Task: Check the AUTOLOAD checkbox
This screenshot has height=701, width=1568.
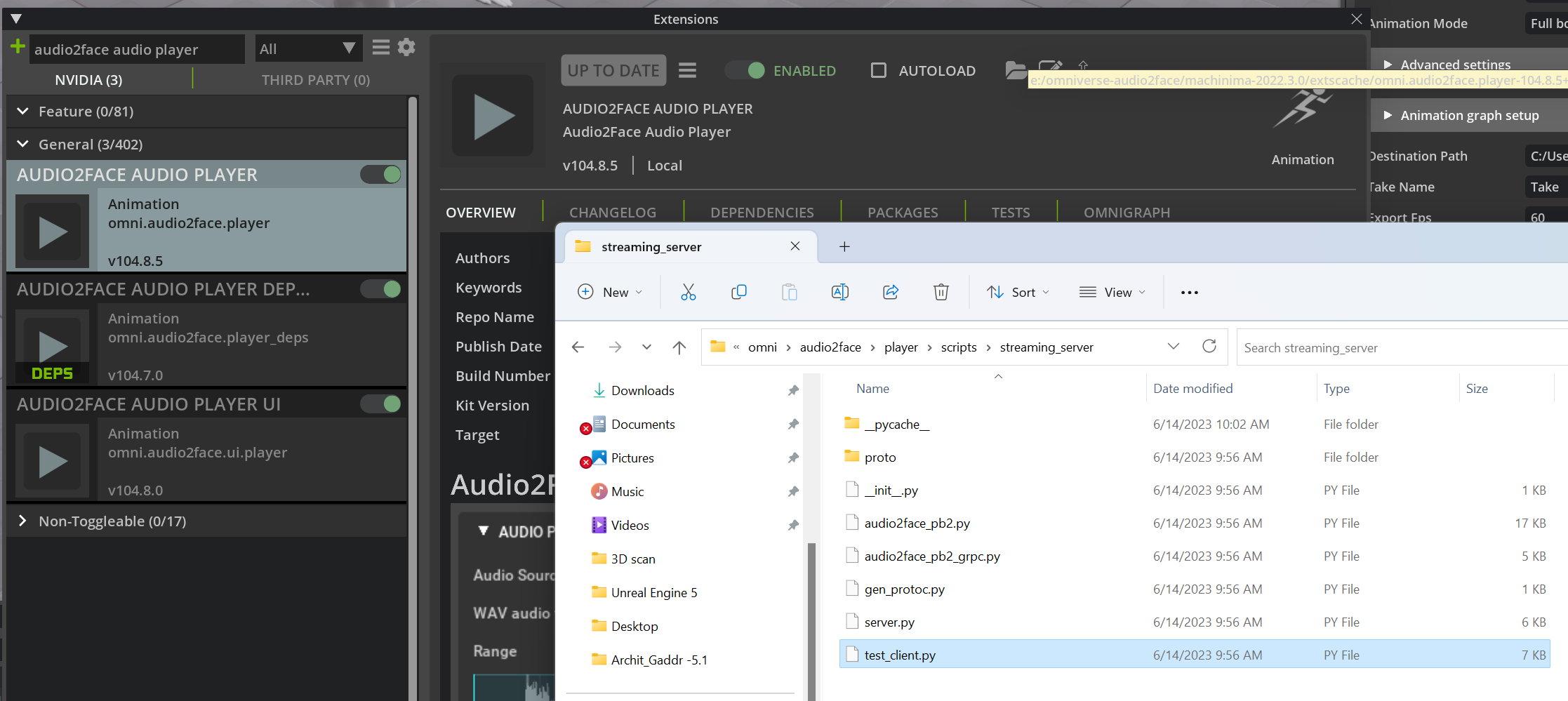Action: pos(878,70)
